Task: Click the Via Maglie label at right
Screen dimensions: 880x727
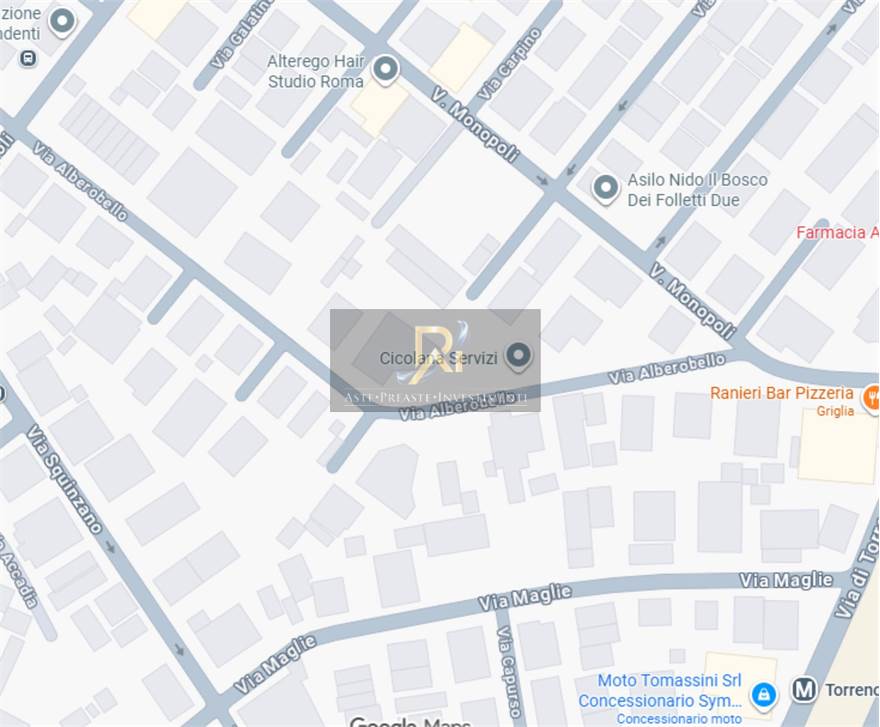Action: tap(786, 580)
